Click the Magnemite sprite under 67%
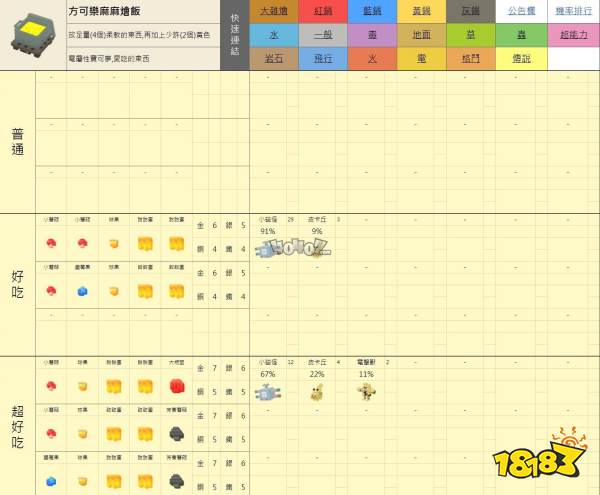 268,393
